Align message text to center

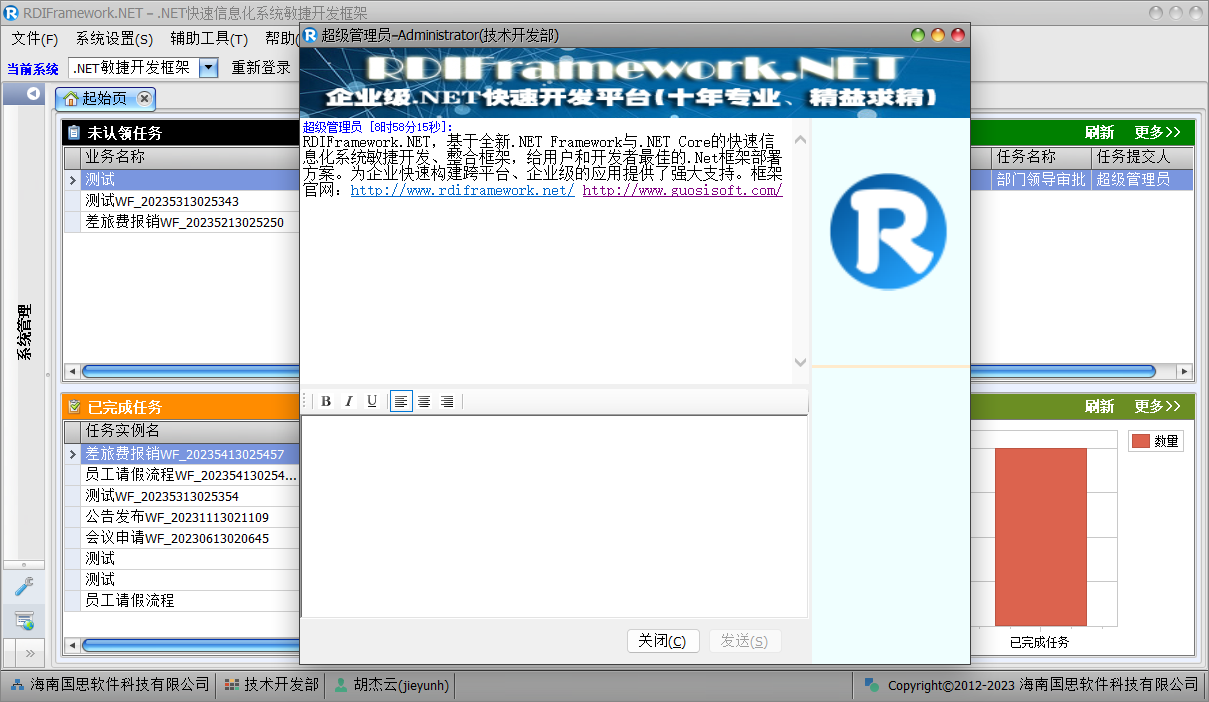pos(424,401)
